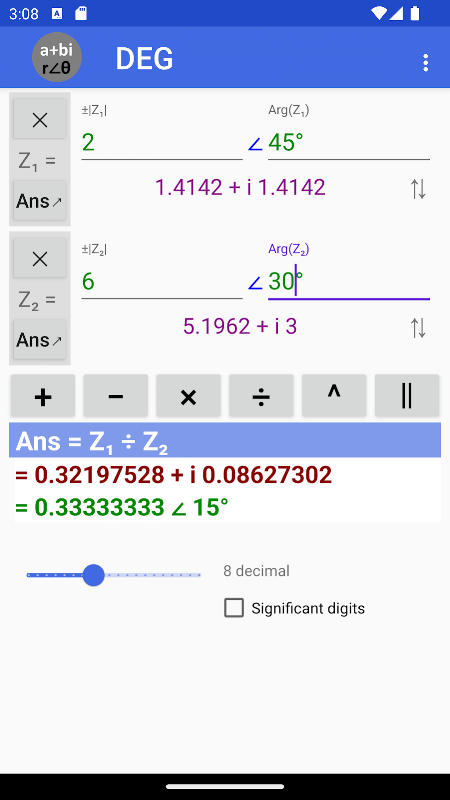The width and height of the screenshot is (450, 800).
Task: Insert Ans into Z1
Action: [40, 201]
